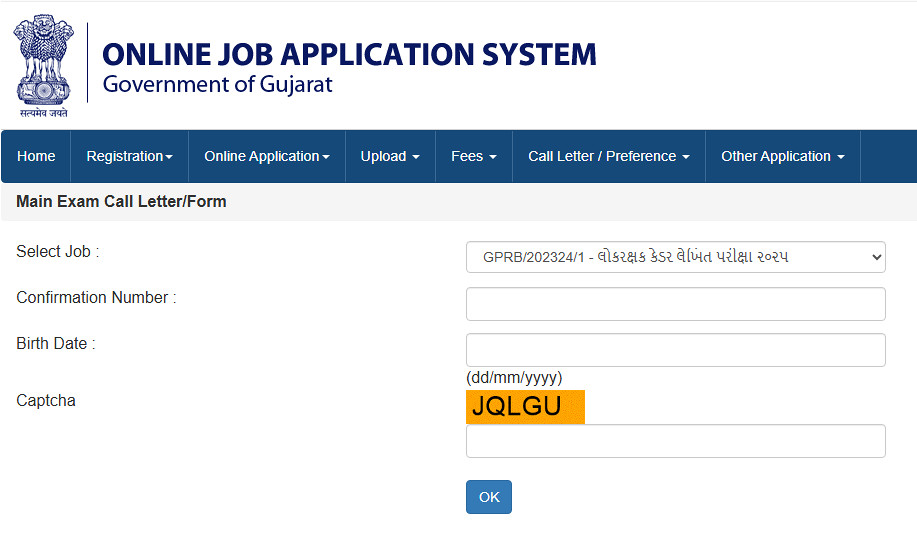
Task: Click the Select Job label
Action: tap(57, 252)
